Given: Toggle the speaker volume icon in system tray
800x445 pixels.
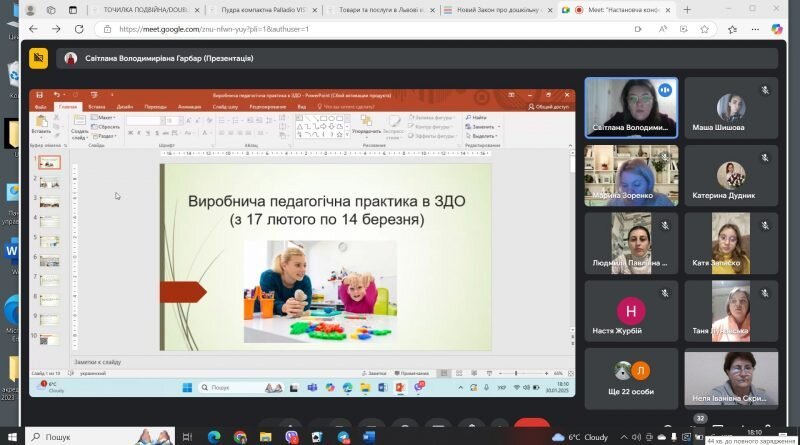Looking at the screenshot, I should tap(636, 437).
